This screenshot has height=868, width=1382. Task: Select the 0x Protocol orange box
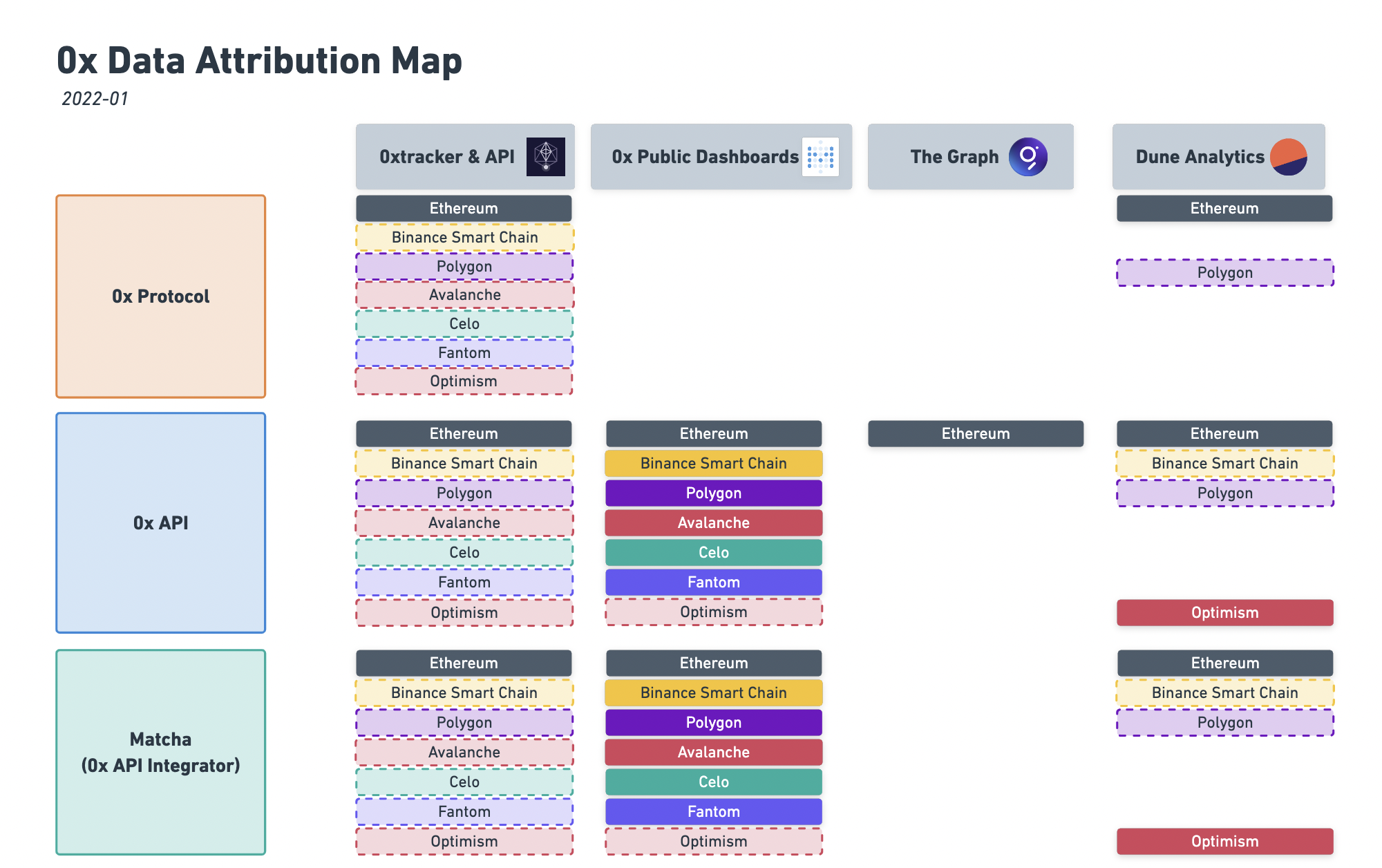161,296
